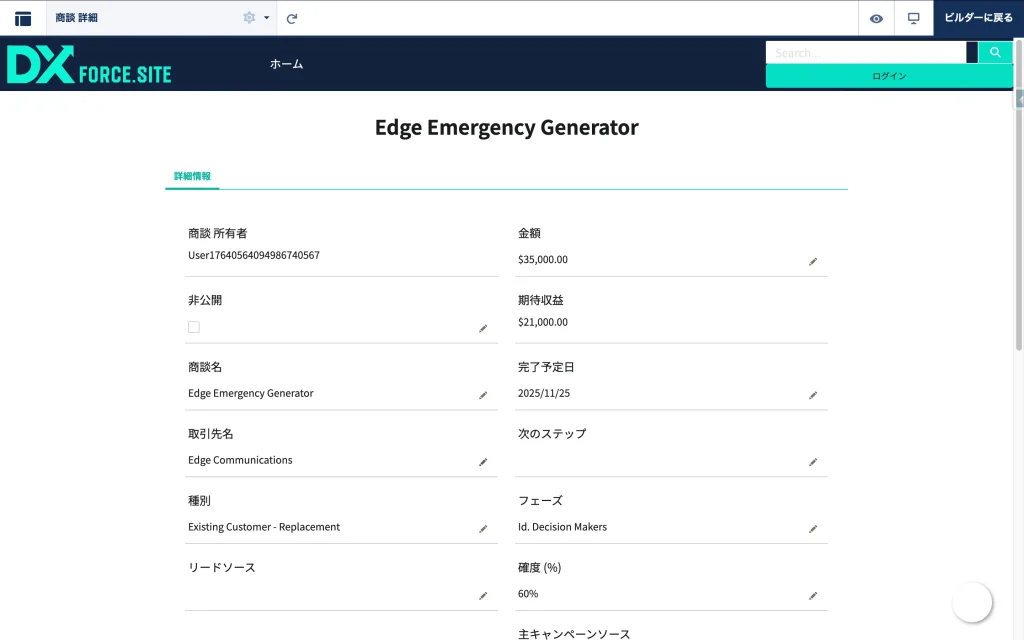The width and height of the screenshot is (1024, 640).
Task: Toggle the preview eye icon
Action: (x=876, y=18)
